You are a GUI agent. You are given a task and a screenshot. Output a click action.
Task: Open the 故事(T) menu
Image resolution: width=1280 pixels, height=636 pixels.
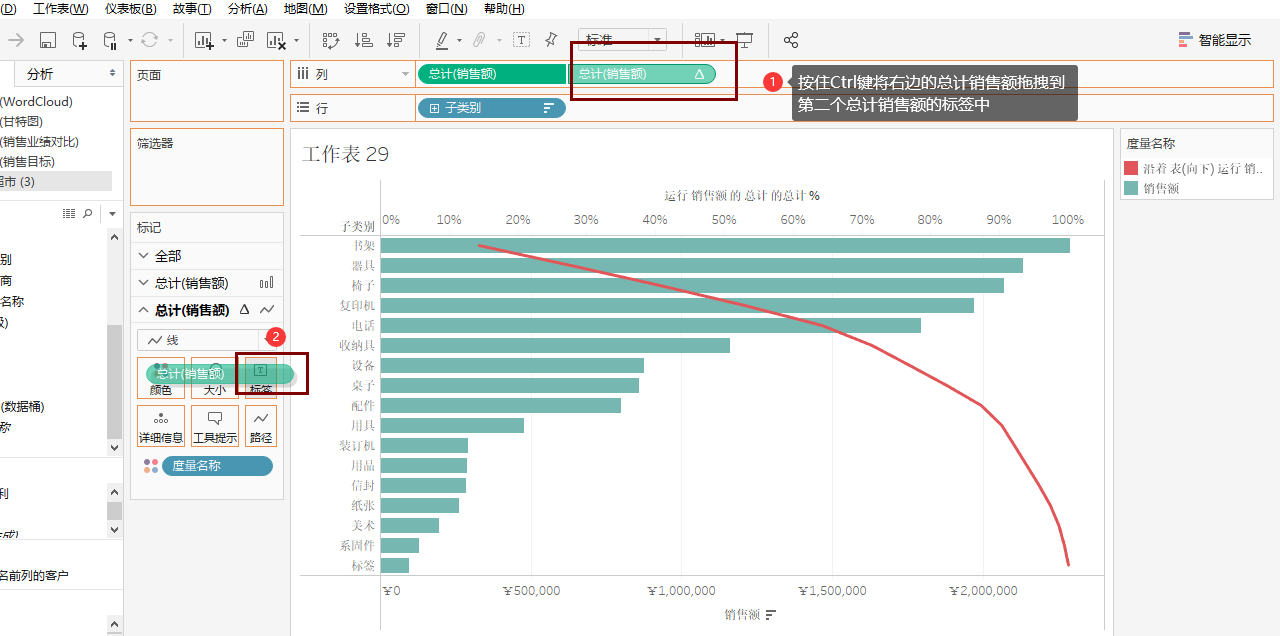192,9
